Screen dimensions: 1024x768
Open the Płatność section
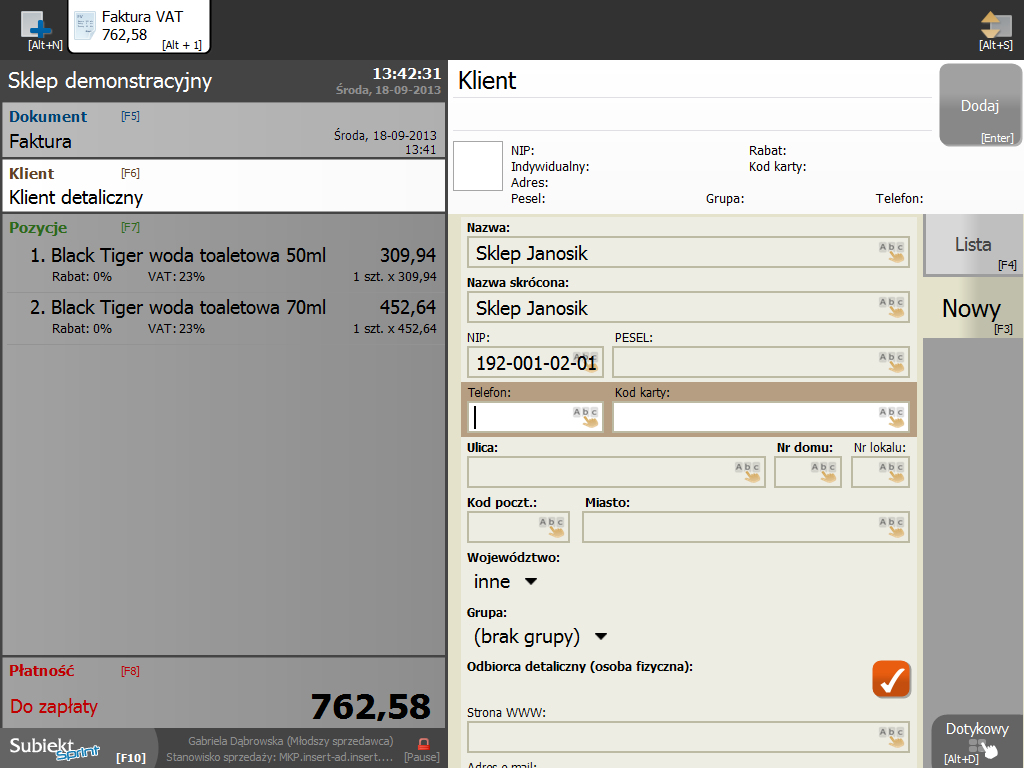pos(223,692)
